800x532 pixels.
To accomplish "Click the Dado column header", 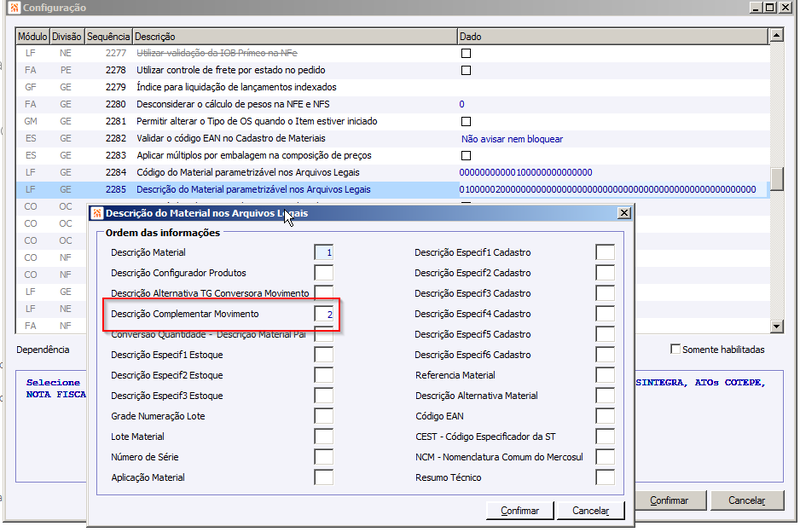I will 612,37.
